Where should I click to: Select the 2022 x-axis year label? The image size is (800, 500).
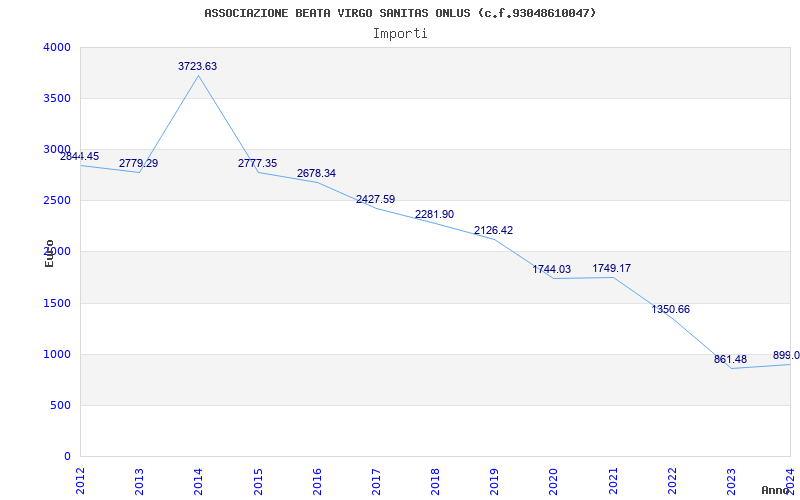click(x=672, y=480)
